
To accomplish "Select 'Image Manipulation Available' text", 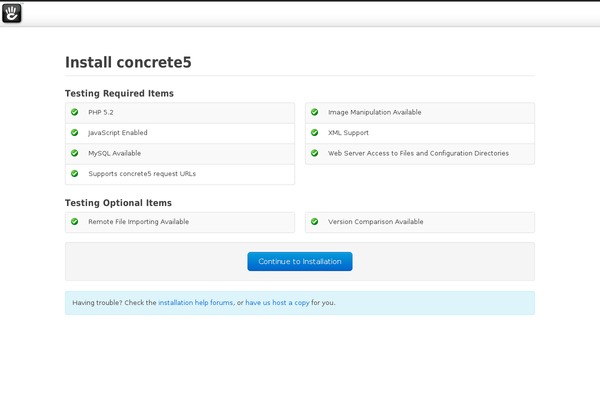I will pyautogui.click(x=375, y=112).
